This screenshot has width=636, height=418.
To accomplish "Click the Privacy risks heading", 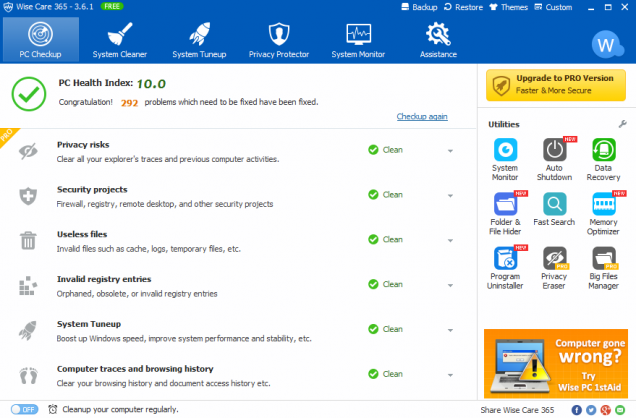I will point(83,145).
